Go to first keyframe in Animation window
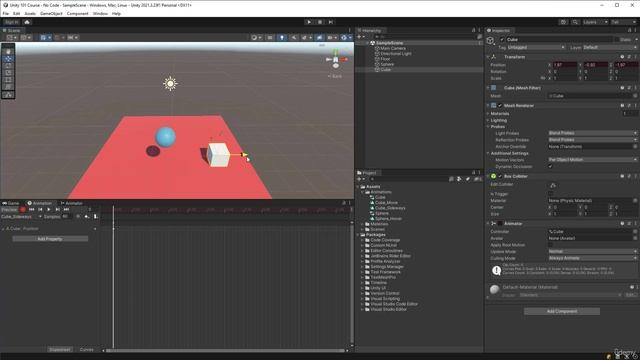640x360 pixels. coord(31,209)
